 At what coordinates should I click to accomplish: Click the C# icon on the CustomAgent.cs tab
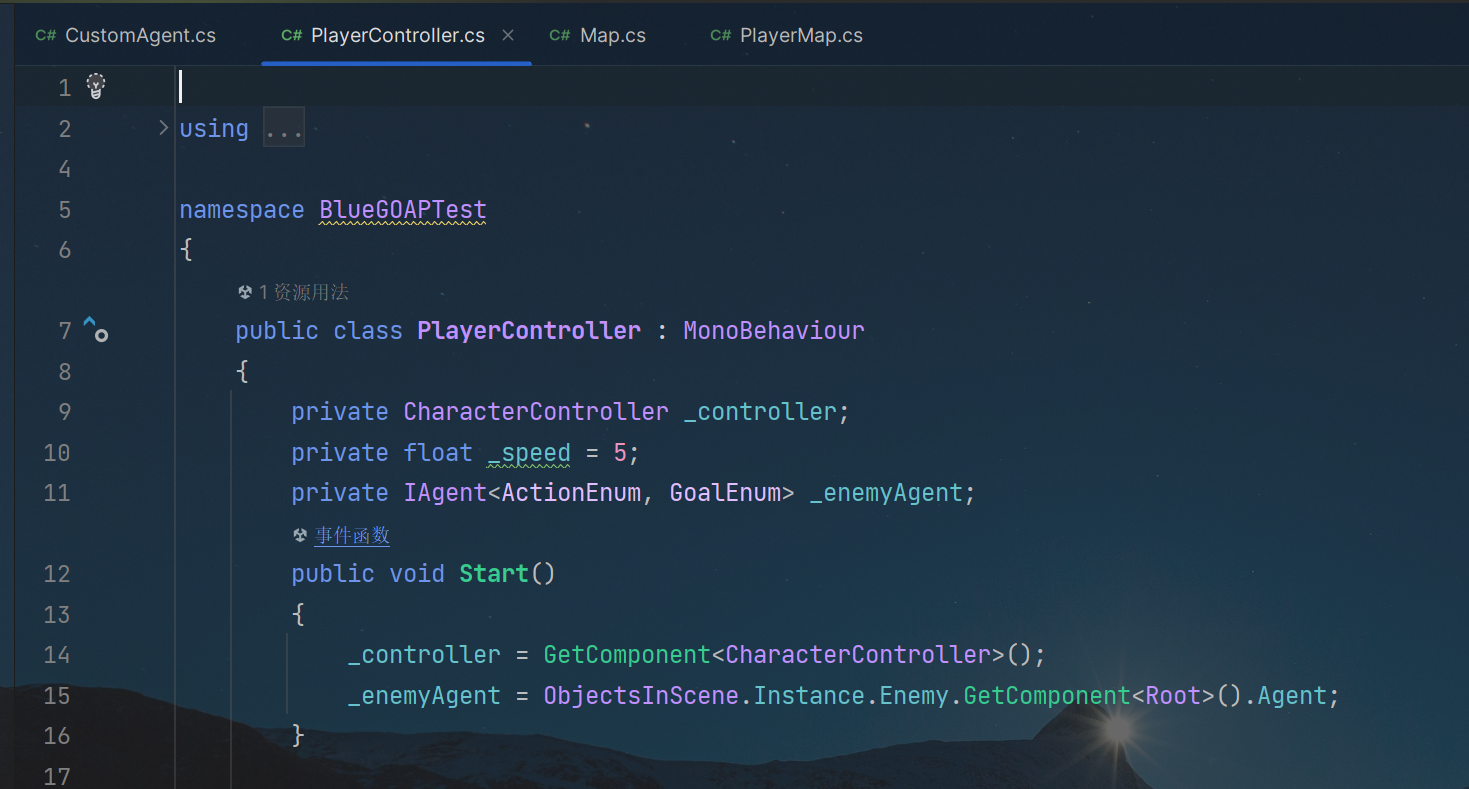[x=45, y=35]
